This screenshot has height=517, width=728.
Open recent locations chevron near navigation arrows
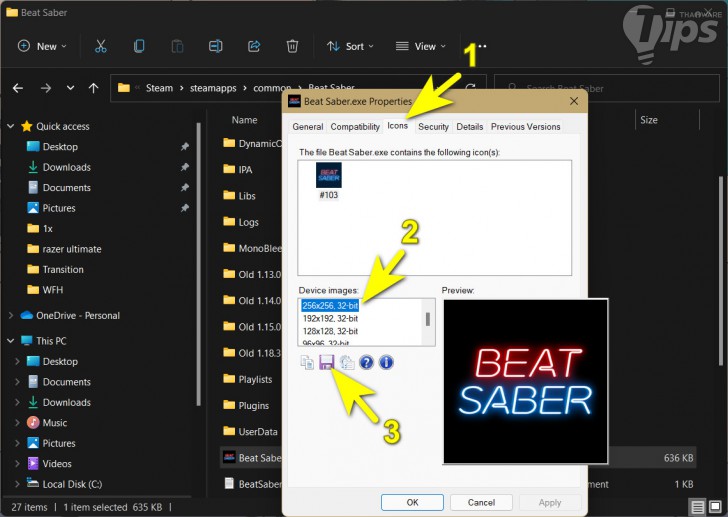pyautogui.click(x=70, y=88)
